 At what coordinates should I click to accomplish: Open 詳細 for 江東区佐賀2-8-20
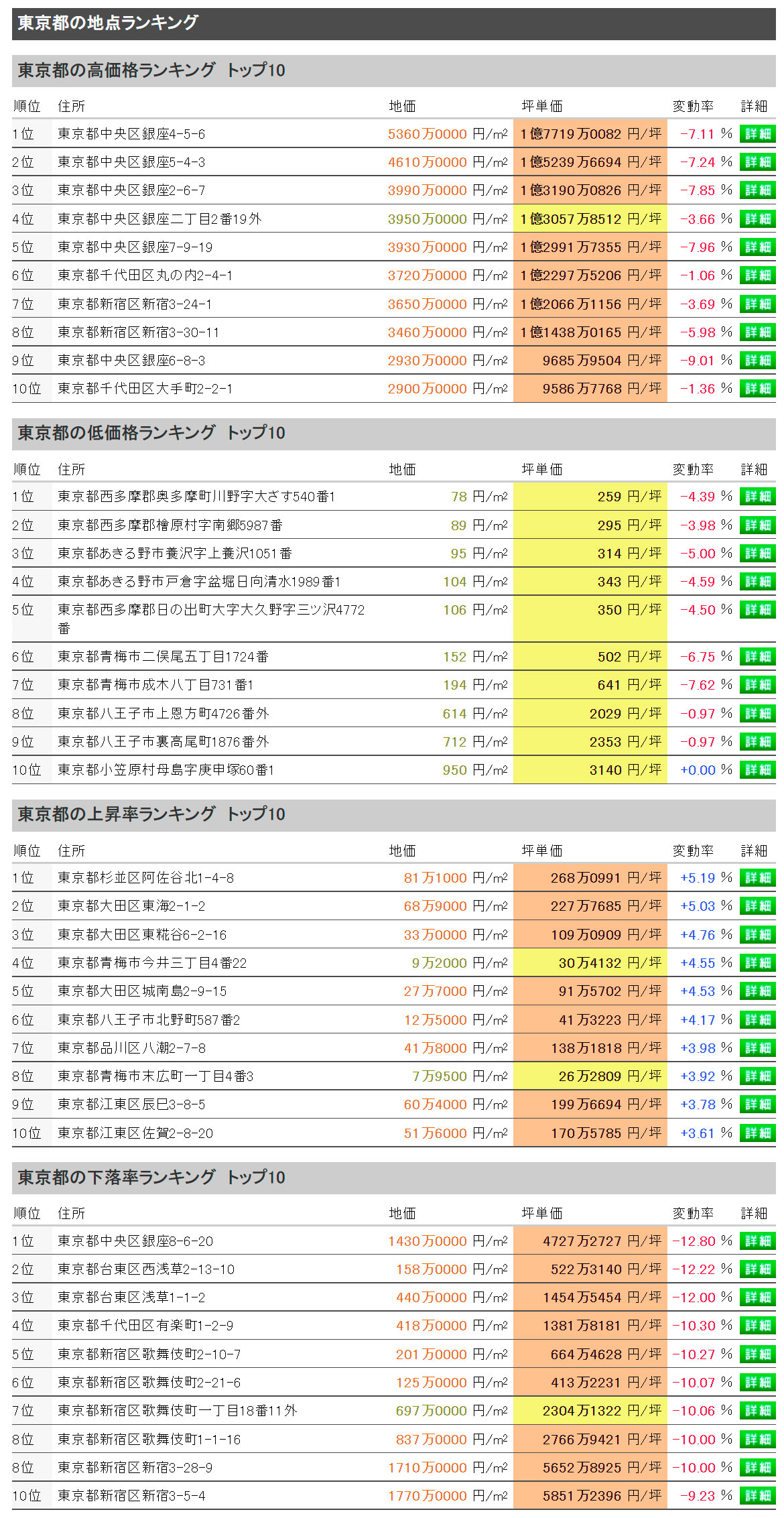[757, 1133]
